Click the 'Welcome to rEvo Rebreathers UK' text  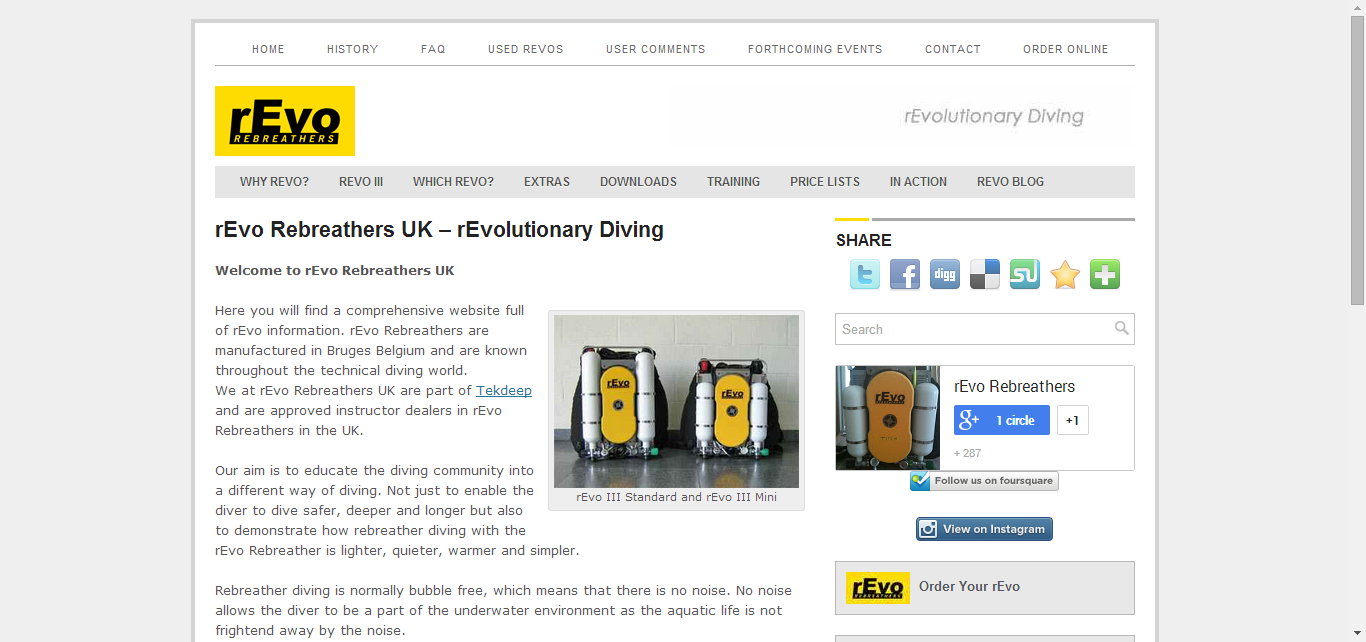click(x=335, y=270)
